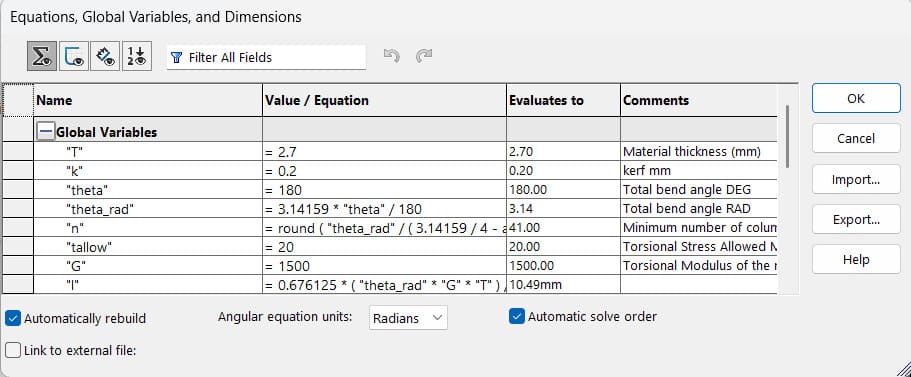Click the Evaluates to column header
The image size is (911, 377).
pos(563,100)
